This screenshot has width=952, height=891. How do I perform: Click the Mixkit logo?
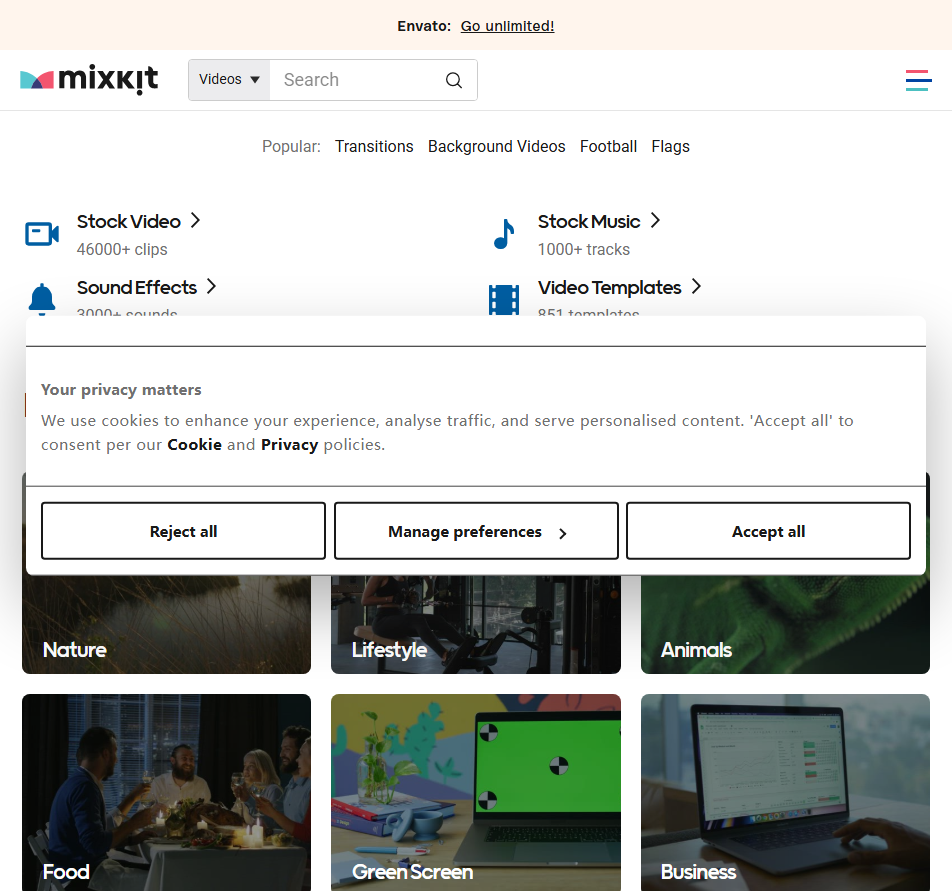pyautogui.click(x=89, y=80)
